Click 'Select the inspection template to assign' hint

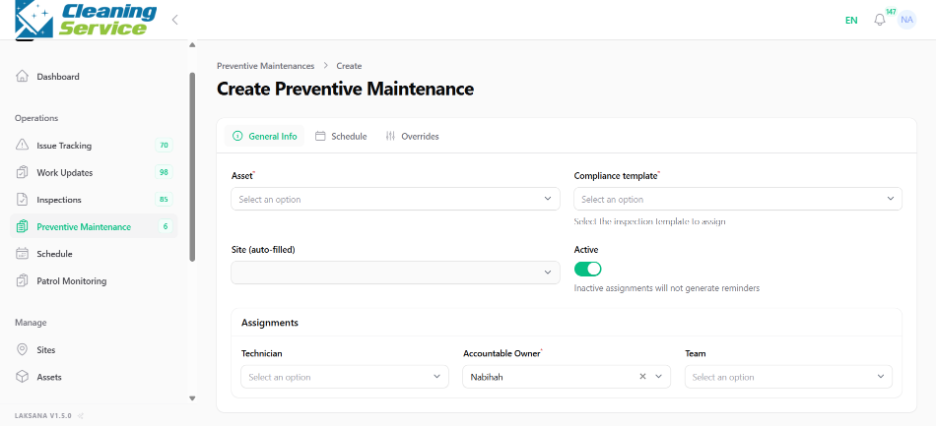point(649,221)
